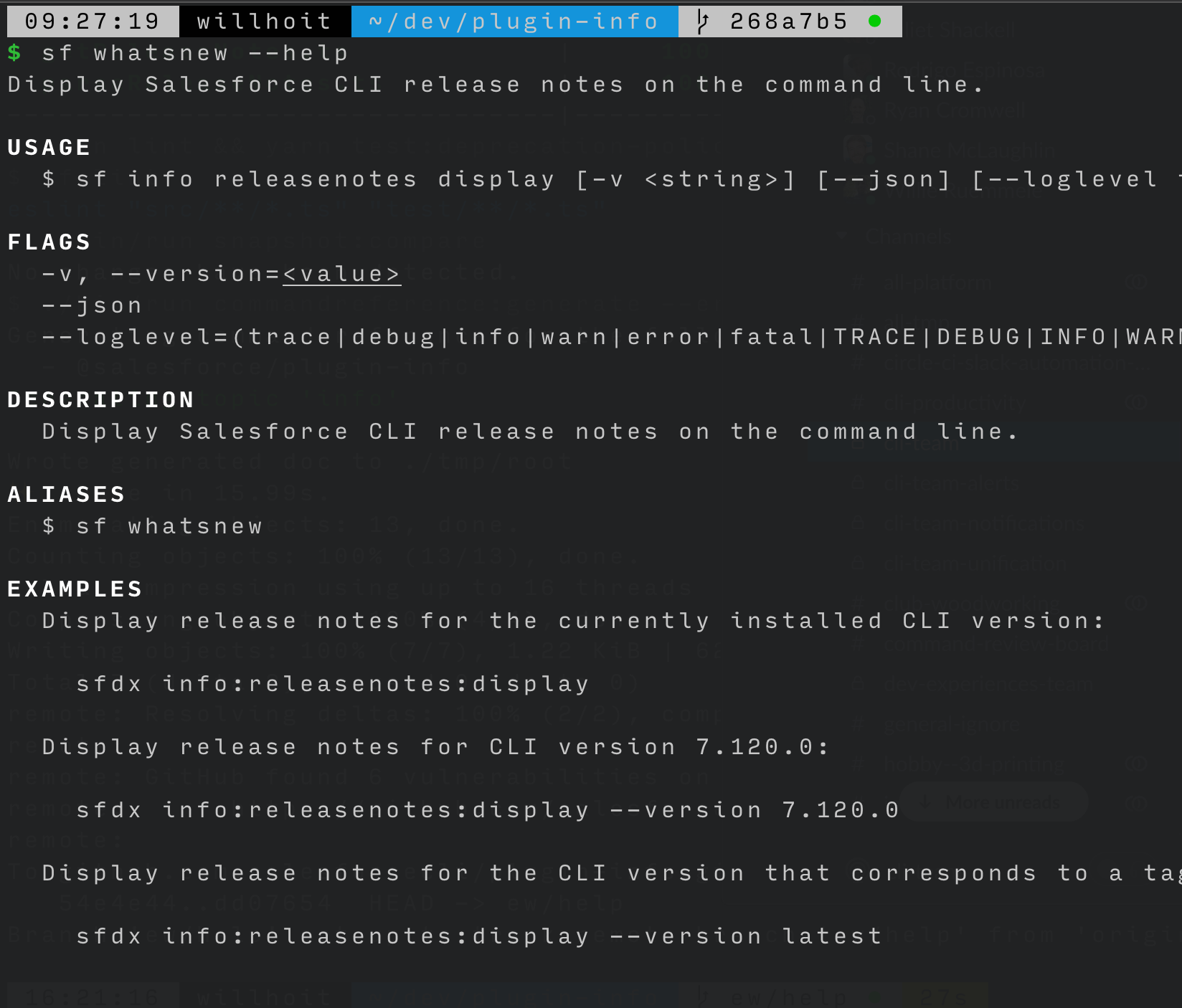Screen dimensions: 1182x1008
Task: Click the DESCRIPTION heading
Action: 101,400
